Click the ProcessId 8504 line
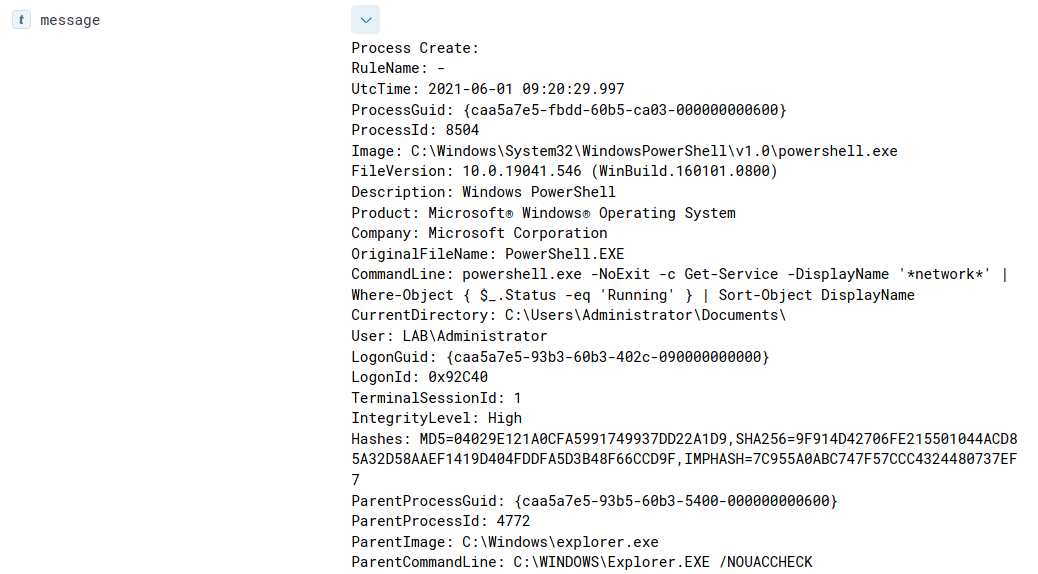Viewport: 1038px width, 574px height. [415, 130]
